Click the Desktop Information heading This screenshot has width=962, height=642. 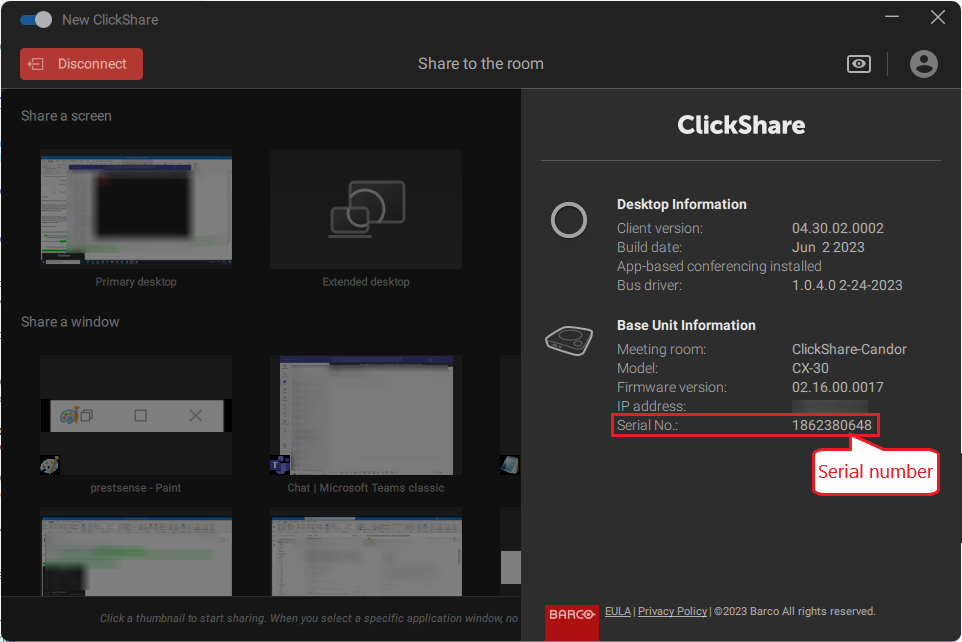point(682,204)
